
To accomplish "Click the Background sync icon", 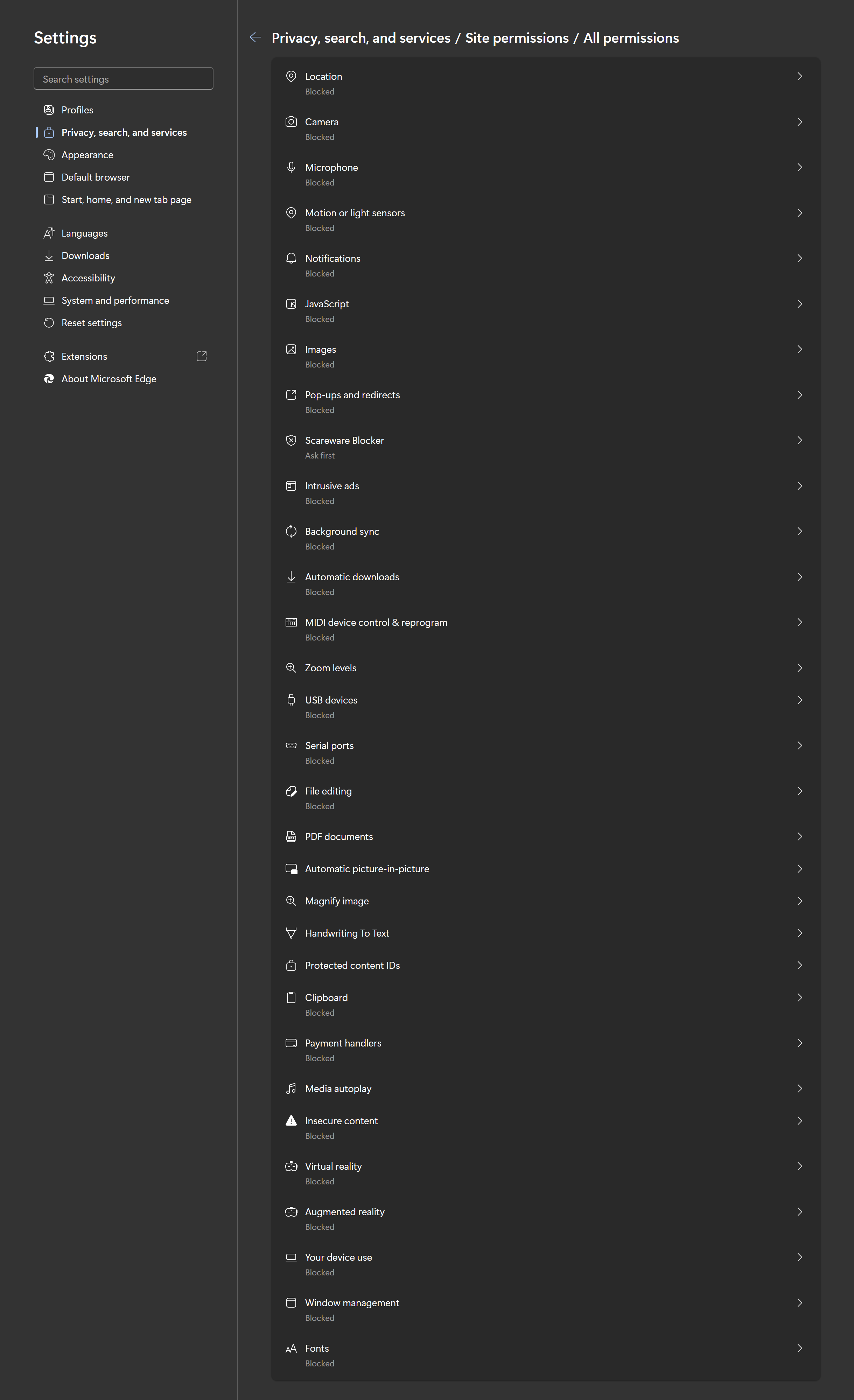I will 291,531.
